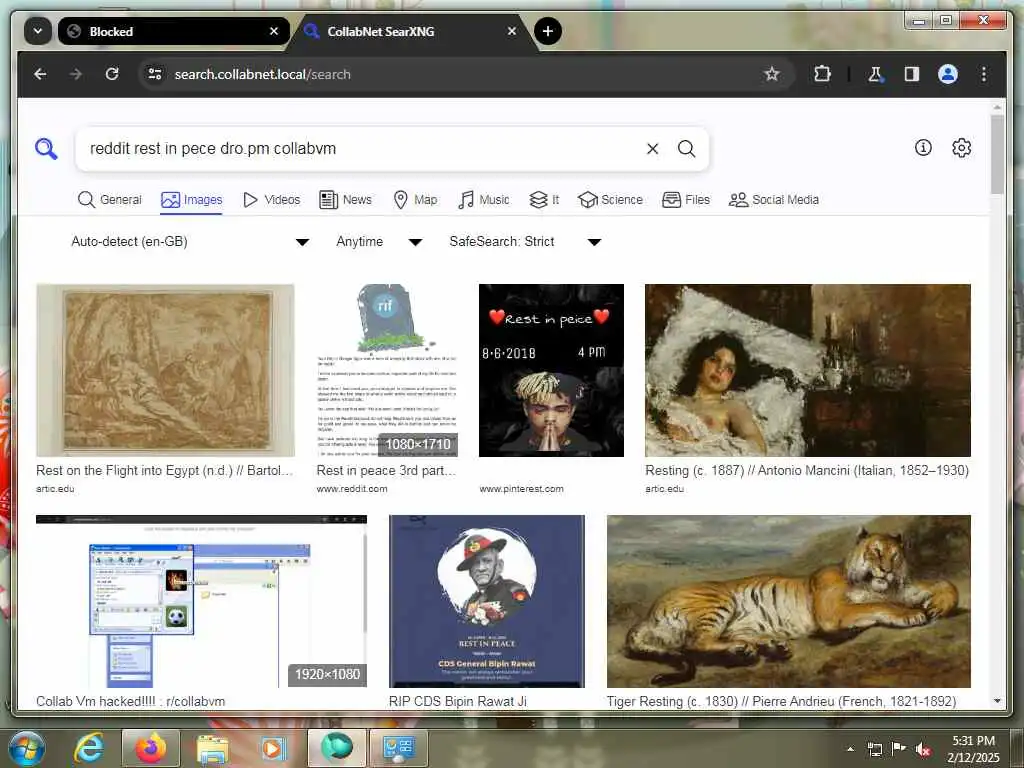Image resolution: width=1024 pixels, height=768 pixels.
Task: Reload the search results page
Action: [x=112, y=74]
